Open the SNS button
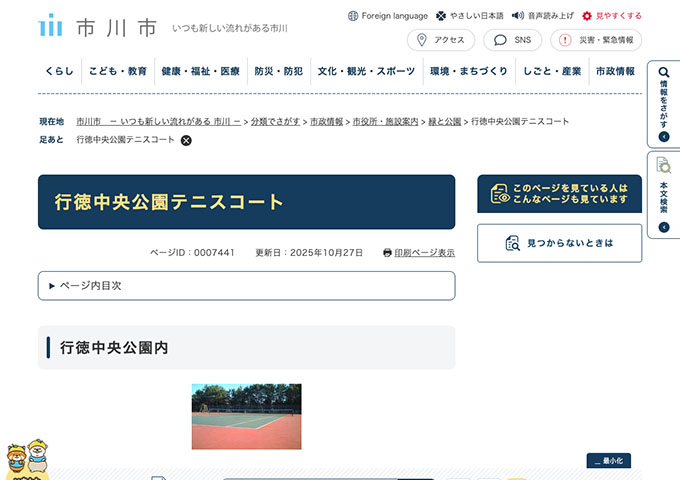The height and width of the screenshot is (480, 680). 513,40
